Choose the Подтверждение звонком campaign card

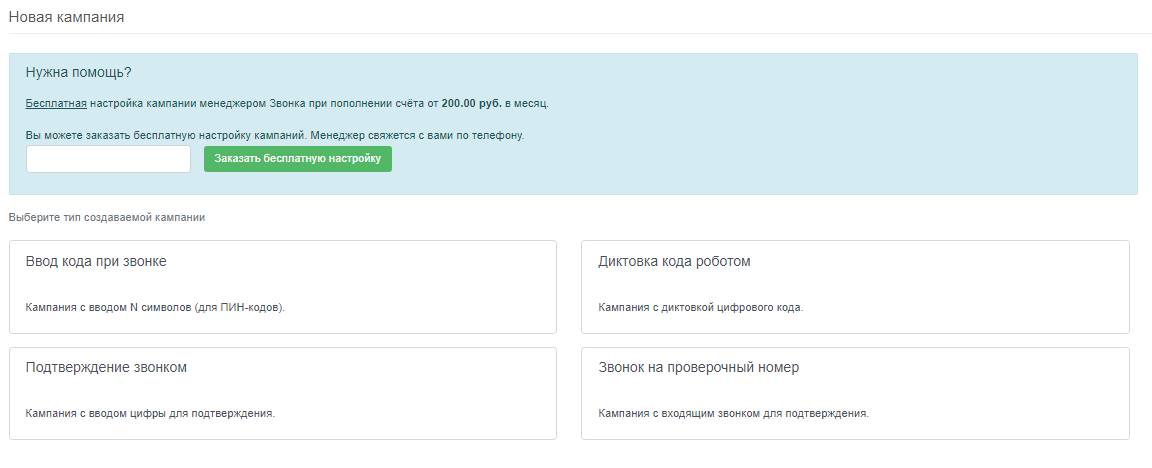click(283, 394)
